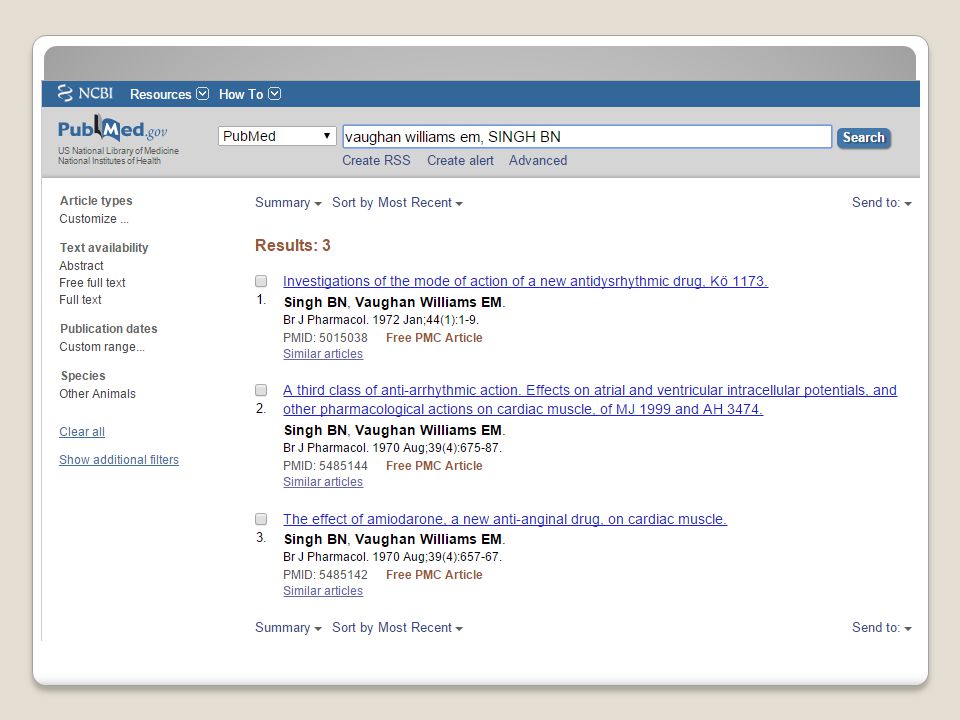The image size is (960, 720).
Task: Open 'The effect of amiodarone' article
Action: [504, 519]
